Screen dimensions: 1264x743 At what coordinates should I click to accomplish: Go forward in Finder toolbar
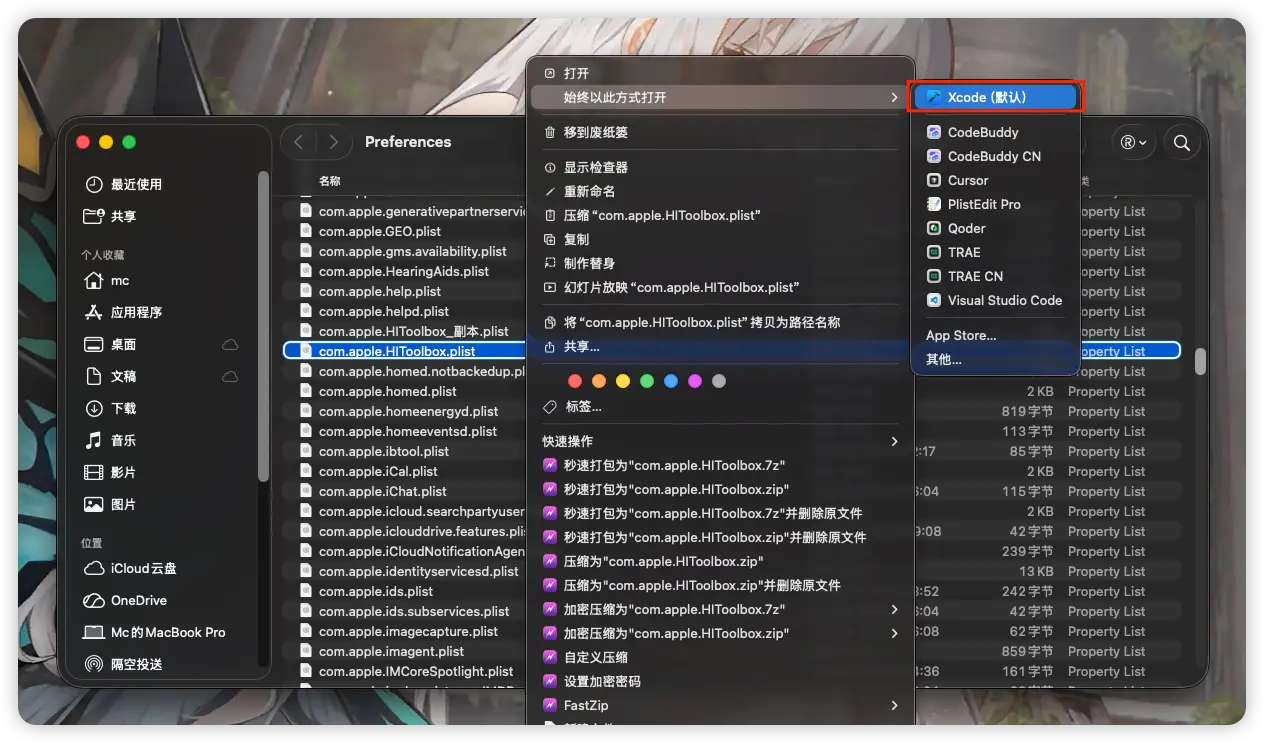[x=334, y=142]
